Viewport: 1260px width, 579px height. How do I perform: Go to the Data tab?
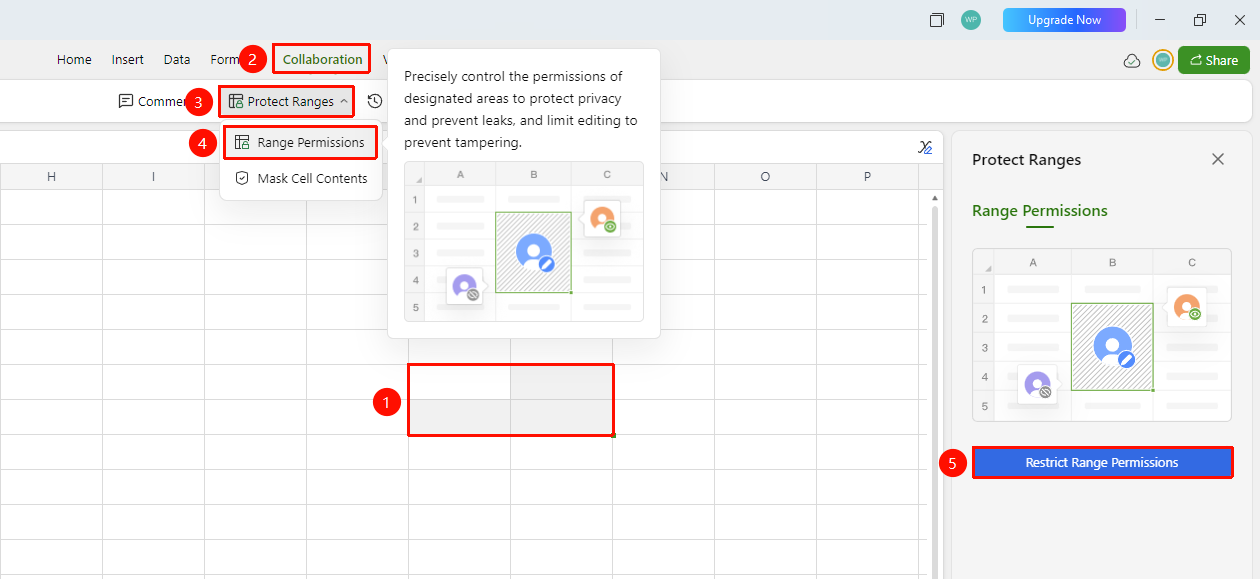coord(177,59)
